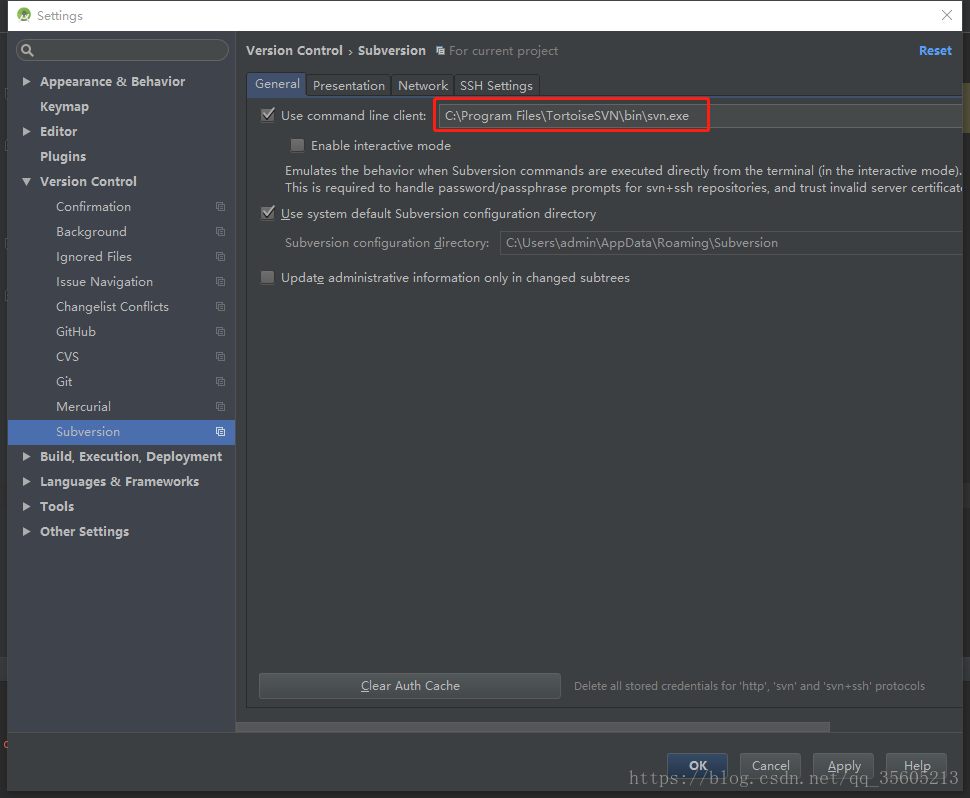Click the 'For current project' icon in header
The height and width of the screenshot is (798, 970).
click(440, 51)
